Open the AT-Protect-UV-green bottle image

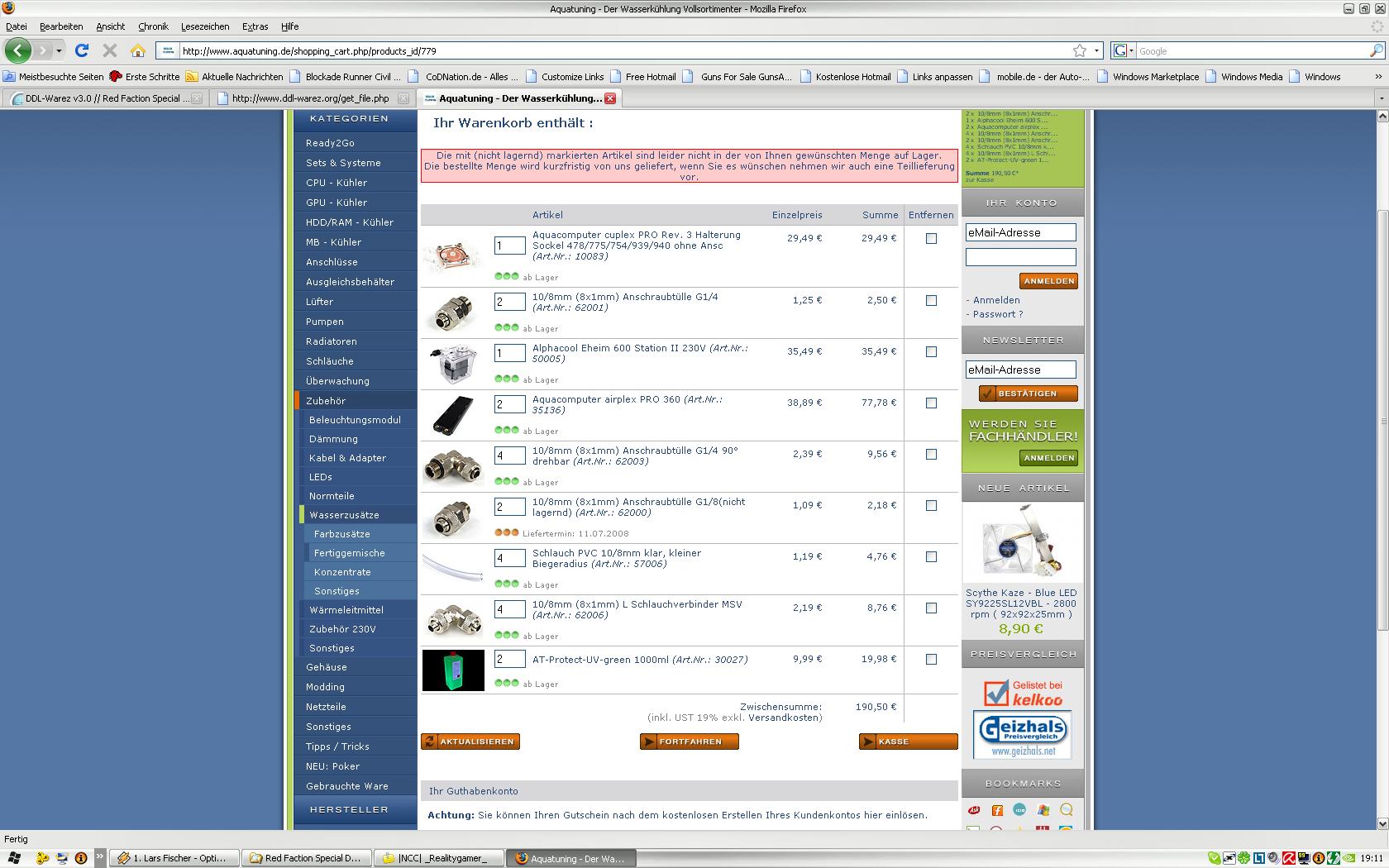pyautogui.click(x=453, y=670)
